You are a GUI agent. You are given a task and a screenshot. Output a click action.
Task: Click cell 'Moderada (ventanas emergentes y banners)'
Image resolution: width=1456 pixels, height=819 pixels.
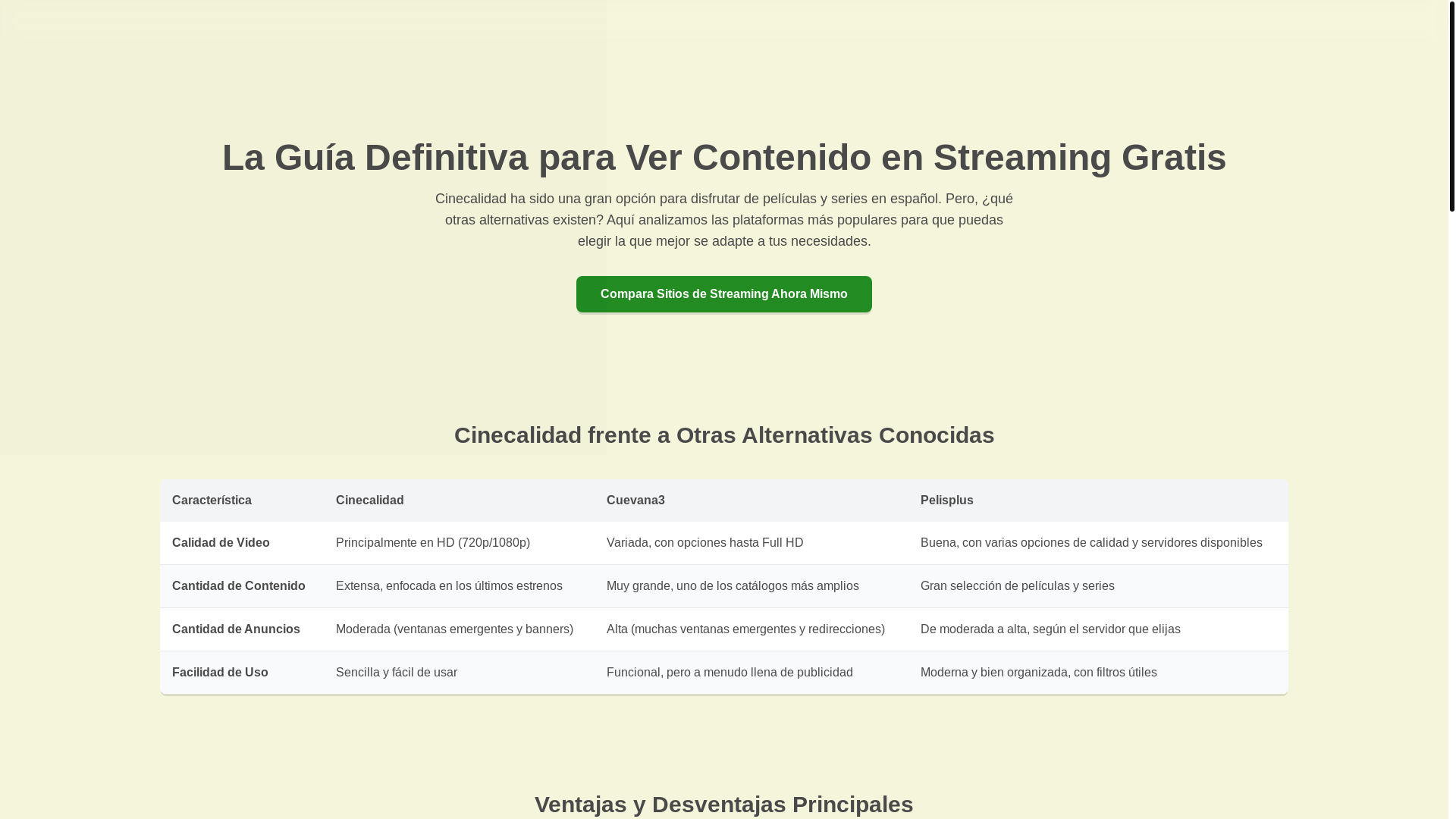tap(459, 629)
